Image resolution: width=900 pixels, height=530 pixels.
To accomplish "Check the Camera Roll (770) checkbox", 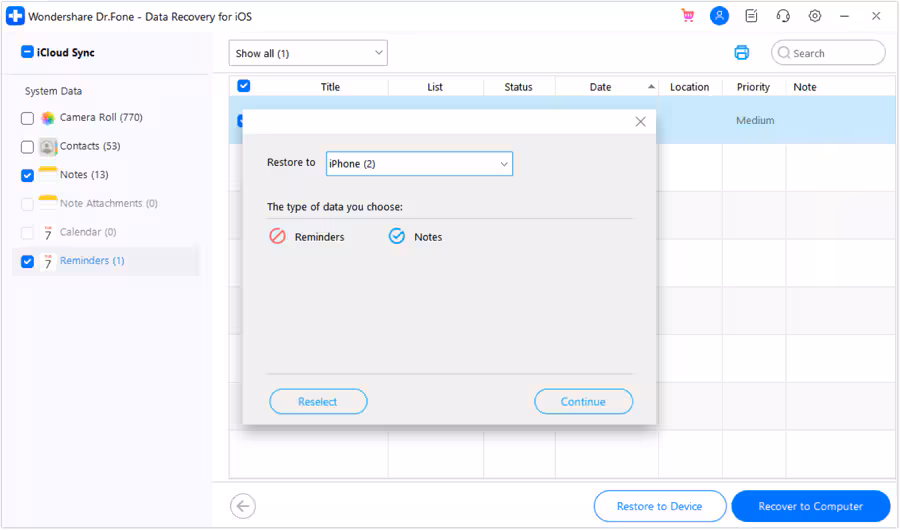I will 27,118.
